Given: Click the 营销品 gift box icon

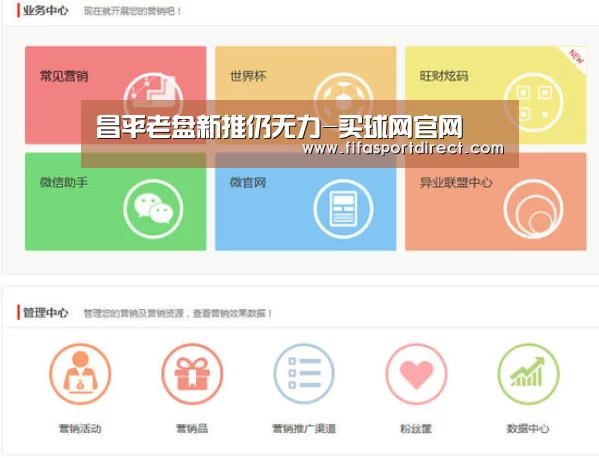Looking at the screenshot, I should click(192, 374).
